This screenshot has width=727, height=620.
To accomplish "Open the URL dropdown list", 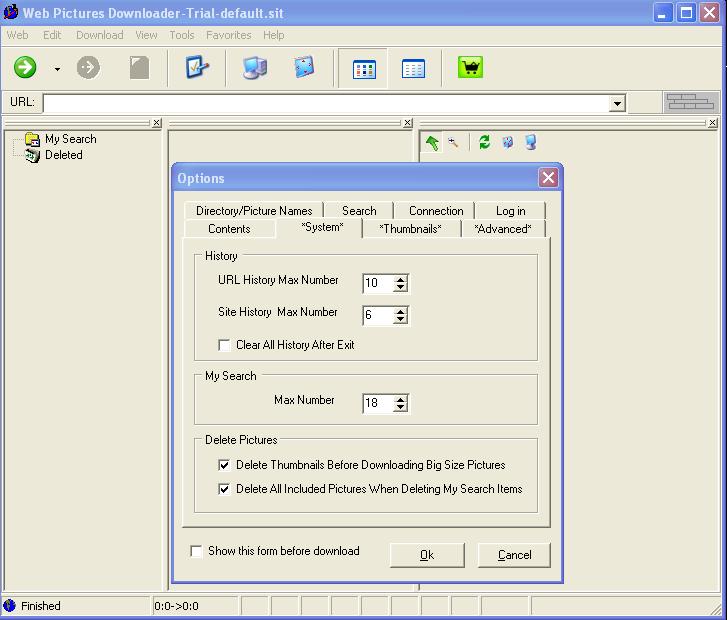I will (x=617, y=103).
